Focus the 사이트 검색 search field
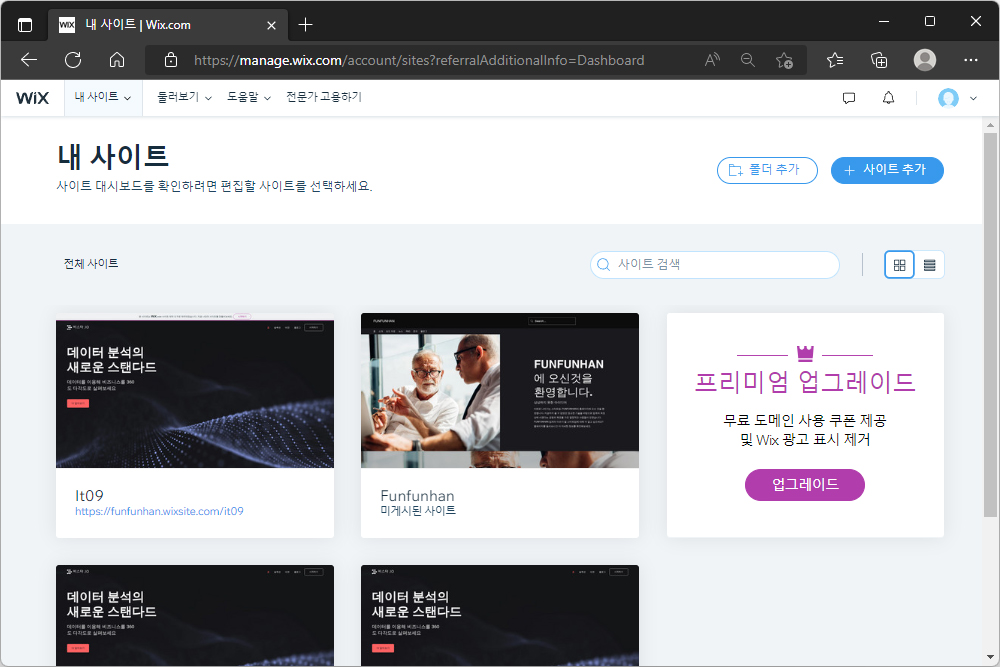This screenshot has height=667, width=1000. point(715,265)
